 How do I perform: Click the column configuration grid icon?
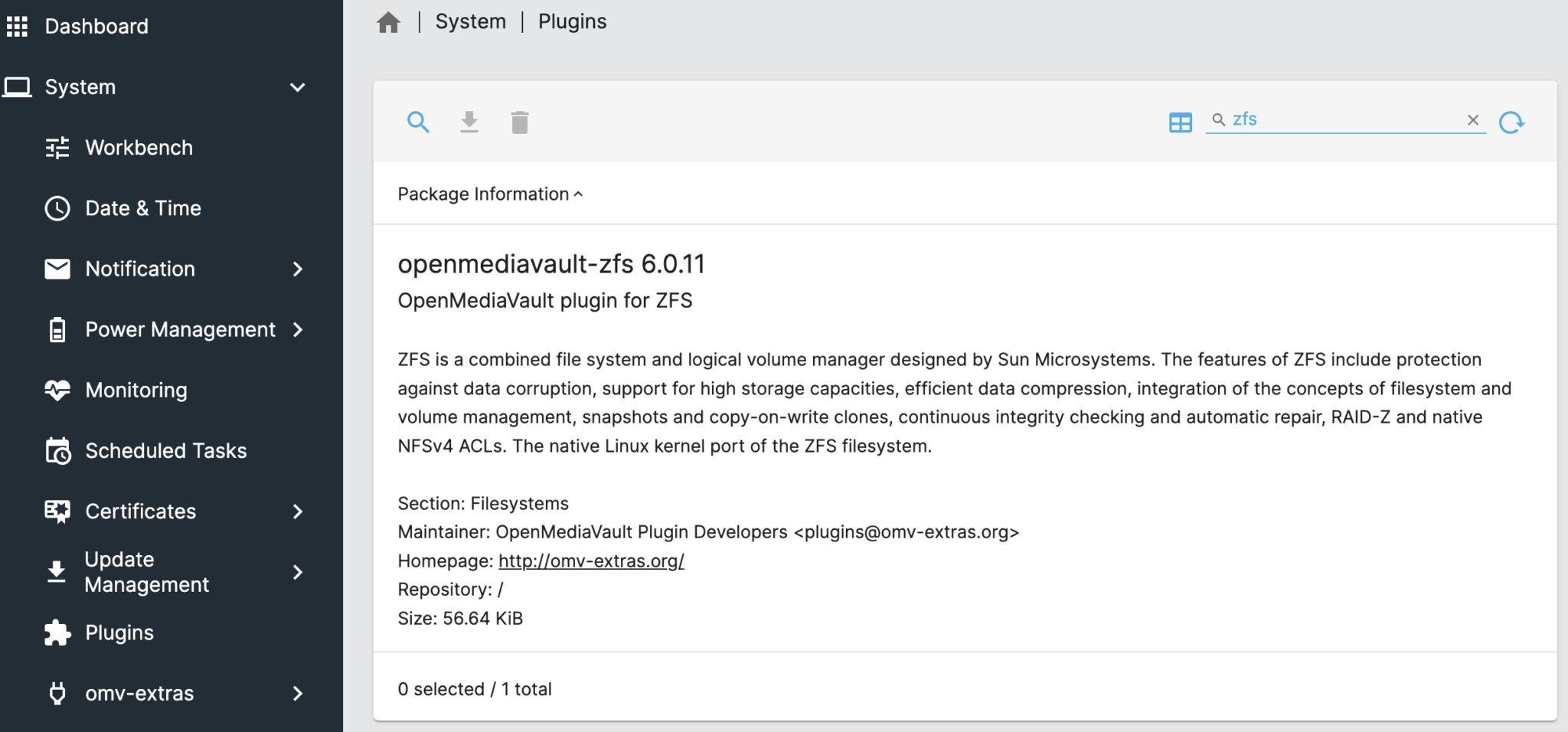click(1181, 121)
